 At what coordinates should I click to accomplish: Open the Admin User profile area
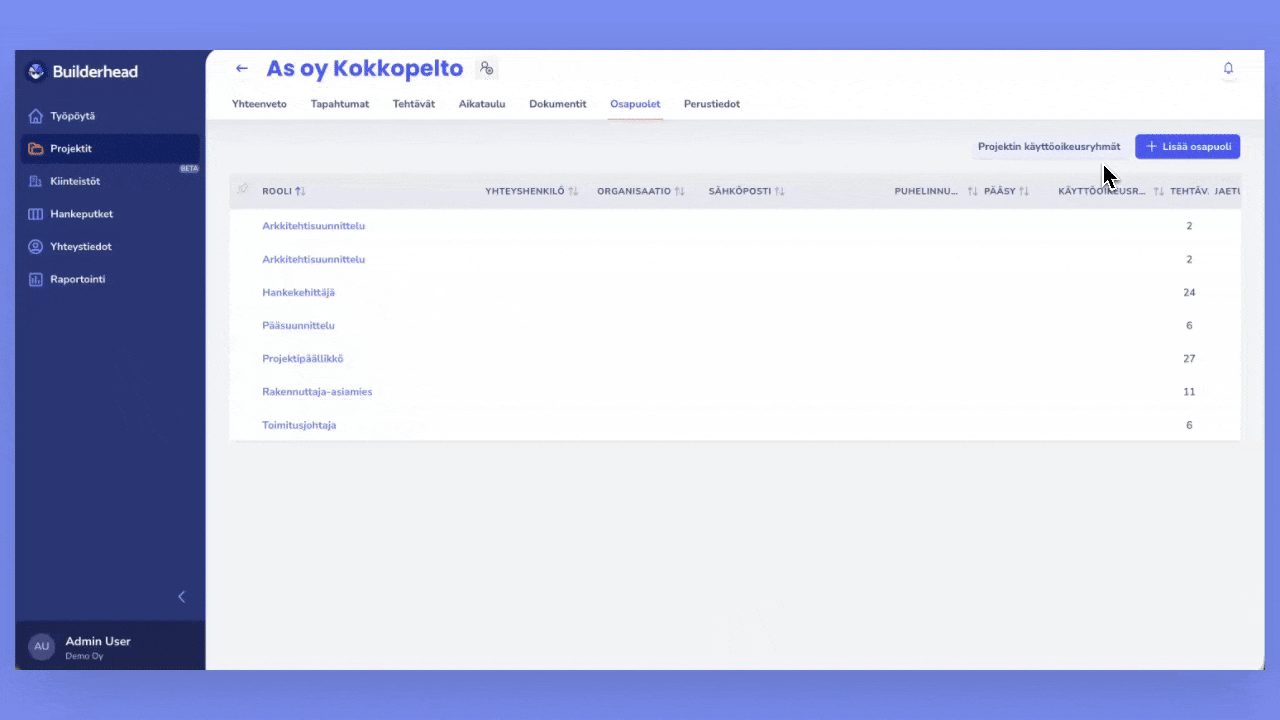click(x=98, y=646)
